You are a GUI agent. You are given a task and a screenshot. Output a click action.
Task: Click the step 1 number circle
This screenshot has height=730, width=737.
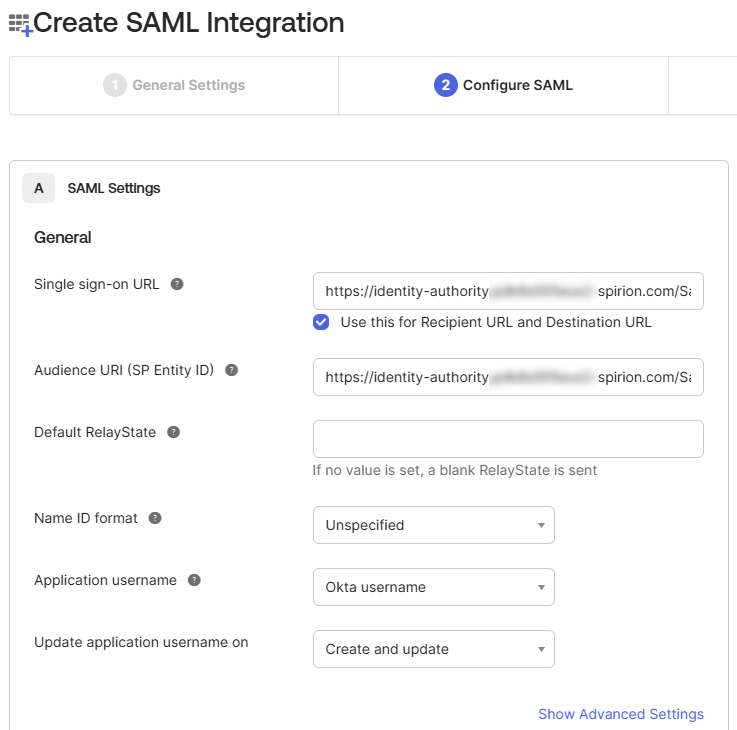pos(115,85)
